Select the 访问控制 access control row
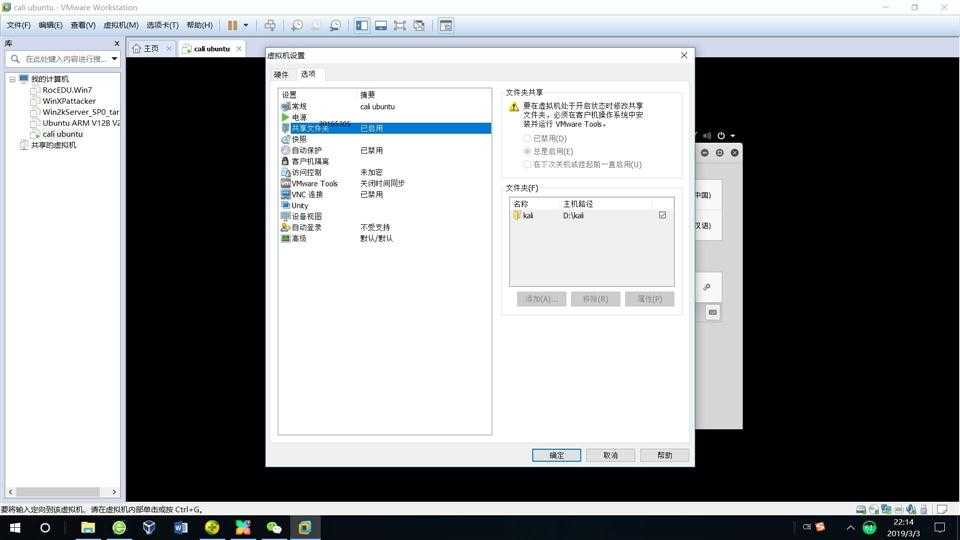 (385, 173)
